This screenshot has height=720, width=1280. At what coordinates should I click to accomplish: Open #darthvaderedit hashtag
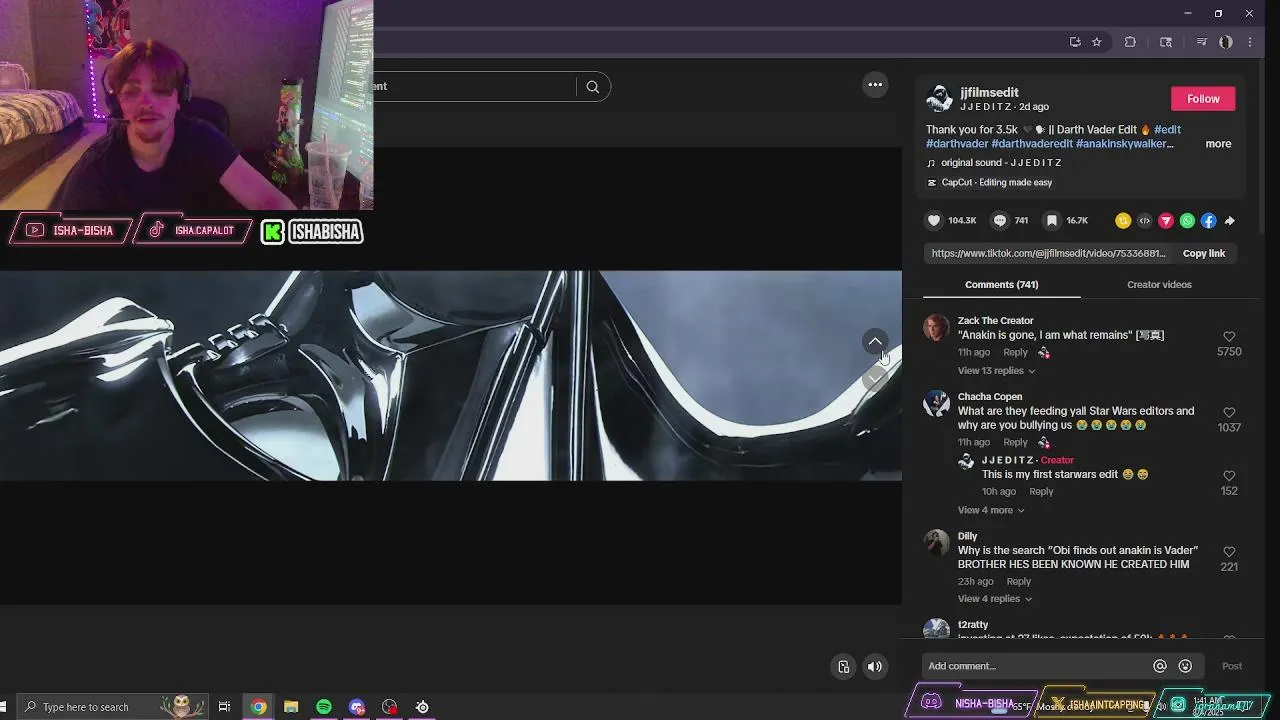coord(1032,144)
